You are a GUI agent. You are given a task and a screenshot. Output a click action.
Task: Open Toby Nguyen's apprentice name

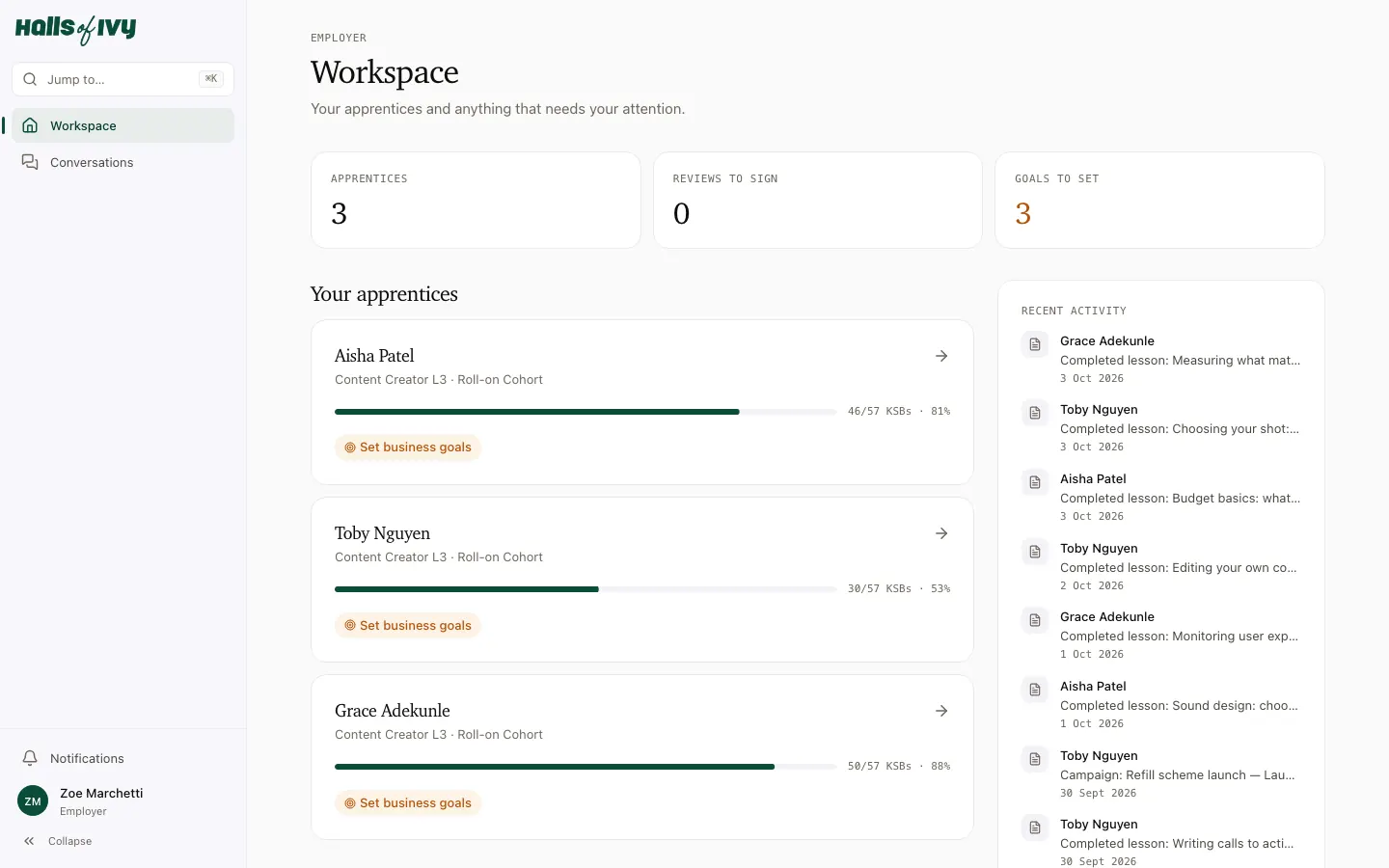click(x=382, y=533)
